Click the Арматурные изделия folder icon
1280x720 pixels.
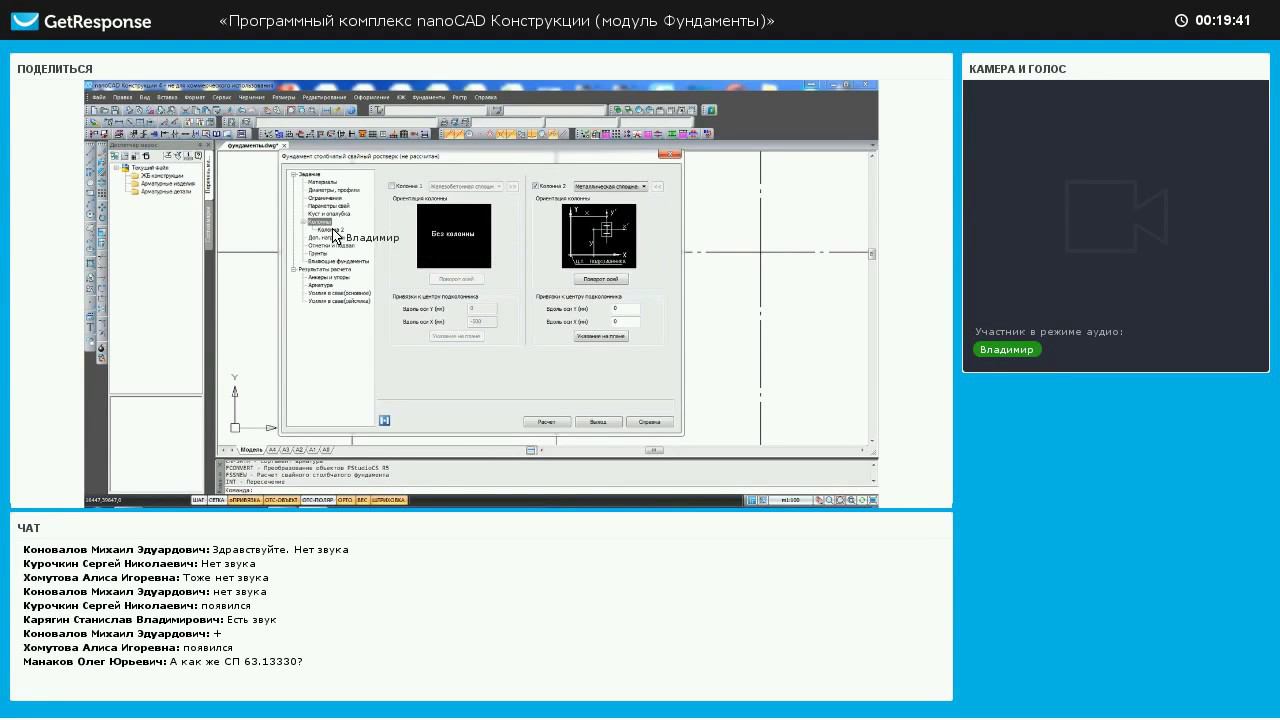[x=134, y=184]
